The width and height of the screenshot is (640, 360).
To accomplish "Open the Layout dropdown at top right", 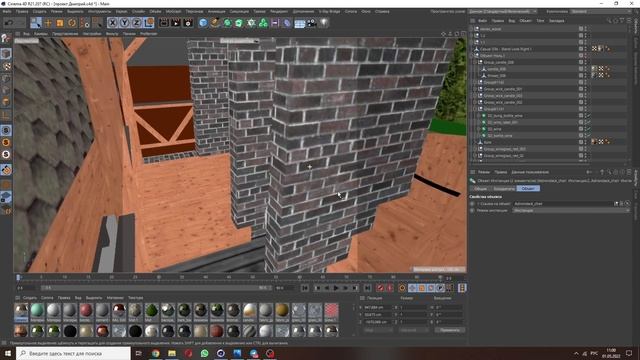I will point(601,11).
